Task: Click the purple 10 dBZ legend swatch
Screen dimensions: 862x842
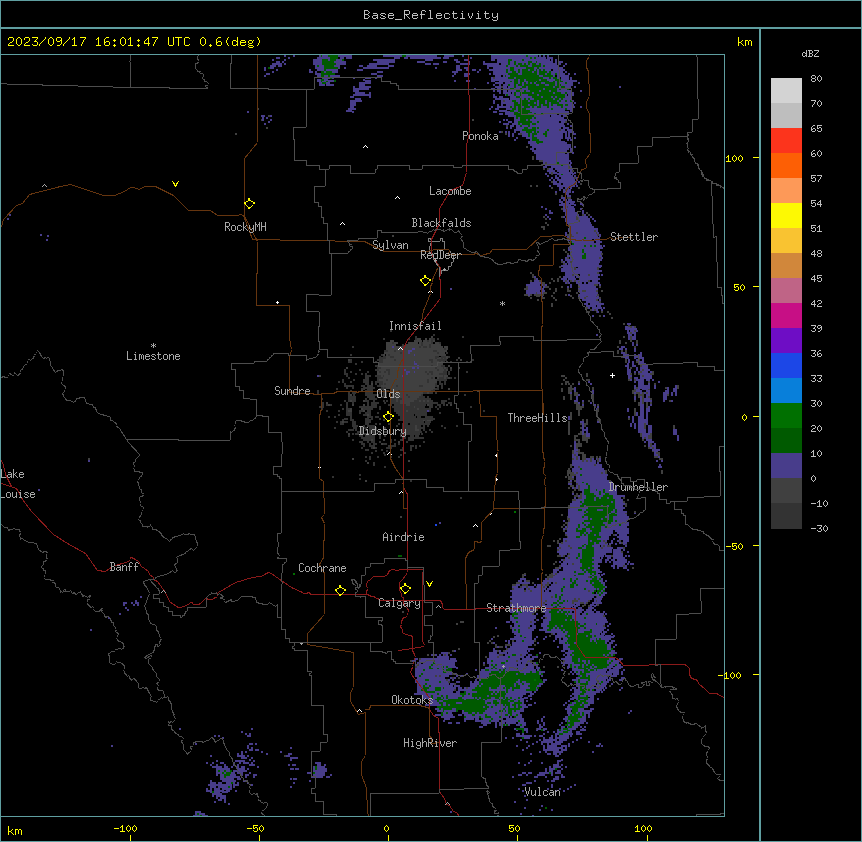Action: point(786,466)
